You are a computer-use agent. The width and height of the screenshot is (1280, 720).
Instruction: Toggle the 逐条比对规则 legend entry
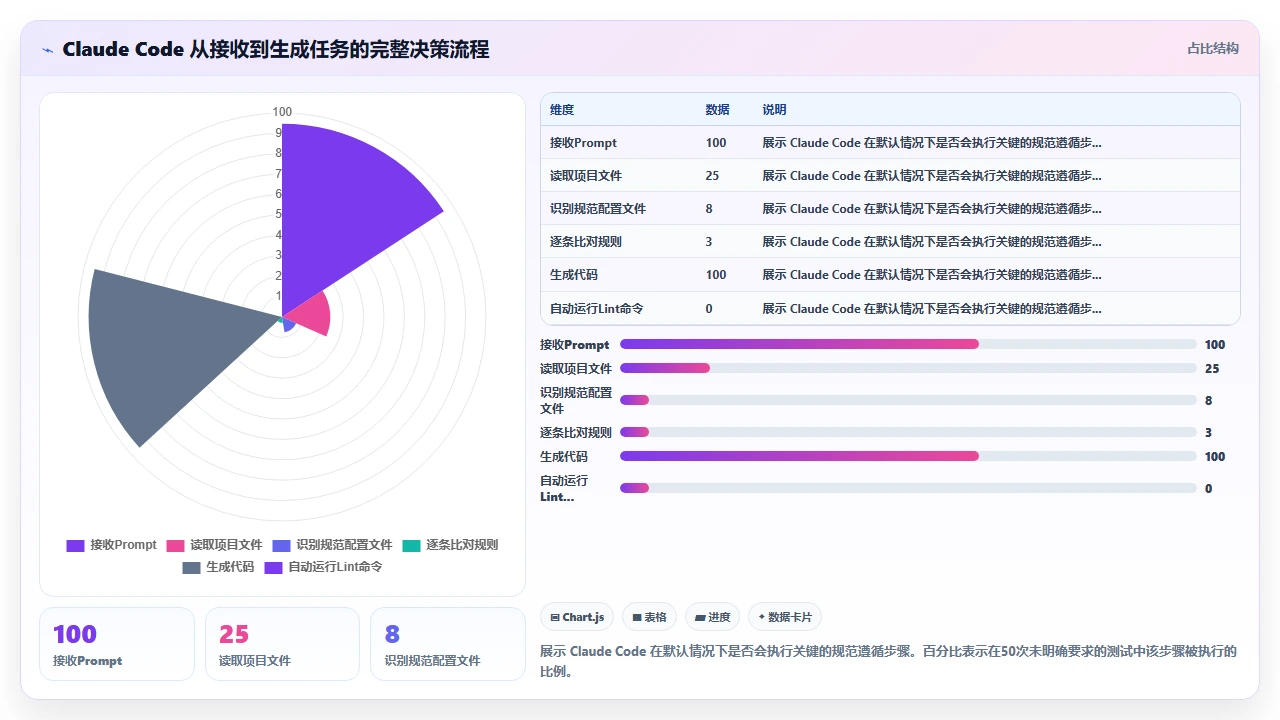pyautogui.click(x=450, y=545)
